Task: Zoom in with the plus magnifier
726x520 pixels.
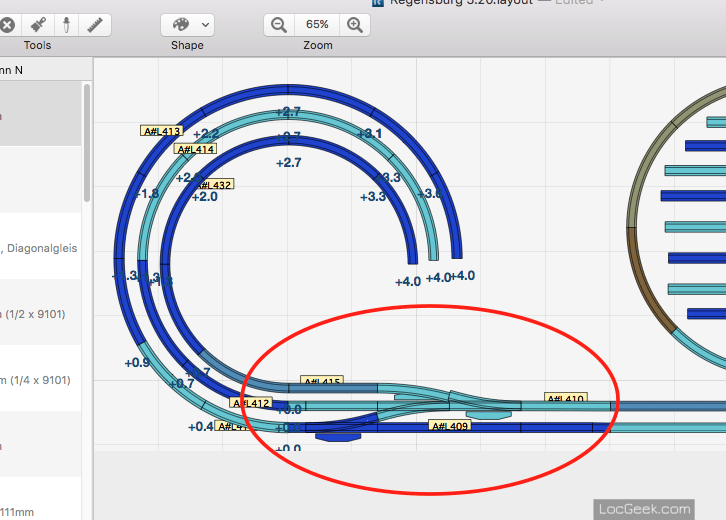Action: click(355, 25)
